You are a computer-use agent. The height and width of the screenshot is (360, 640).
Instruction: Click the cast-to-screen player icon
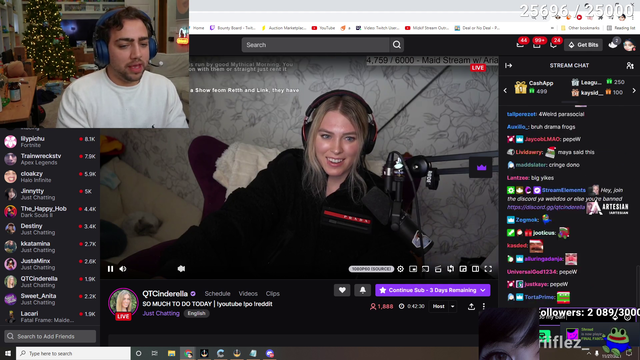coord(425,269)
